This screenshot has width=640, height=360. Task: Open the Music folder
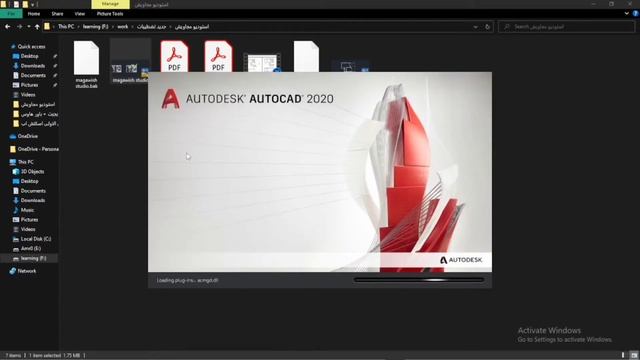coord(23,210)
